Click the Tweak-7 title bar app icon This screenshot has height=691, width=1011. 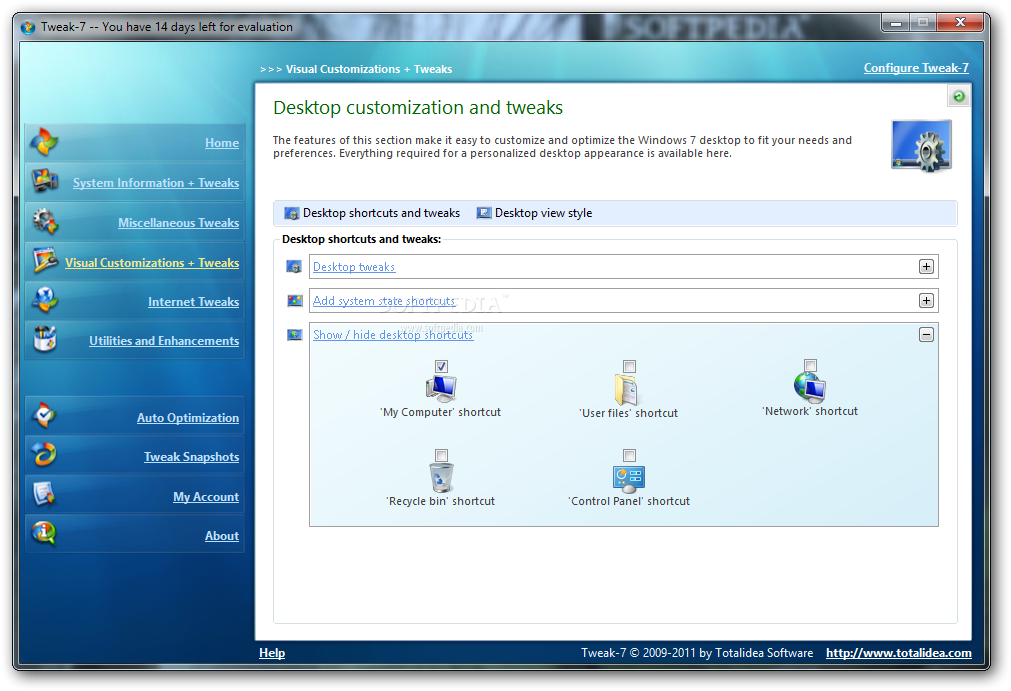27,27
